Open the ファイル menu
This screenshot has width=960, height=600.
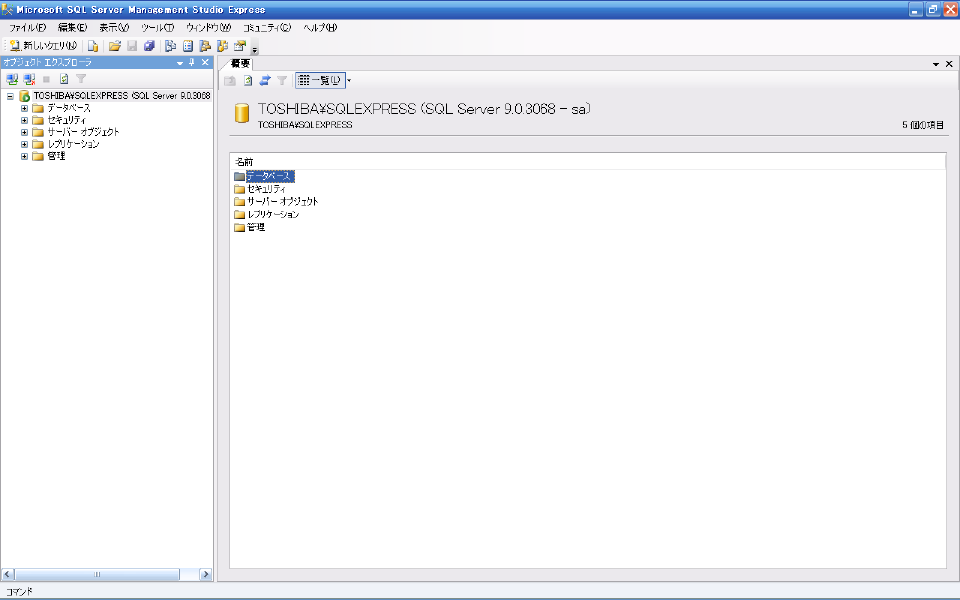[x=28, y=28]
